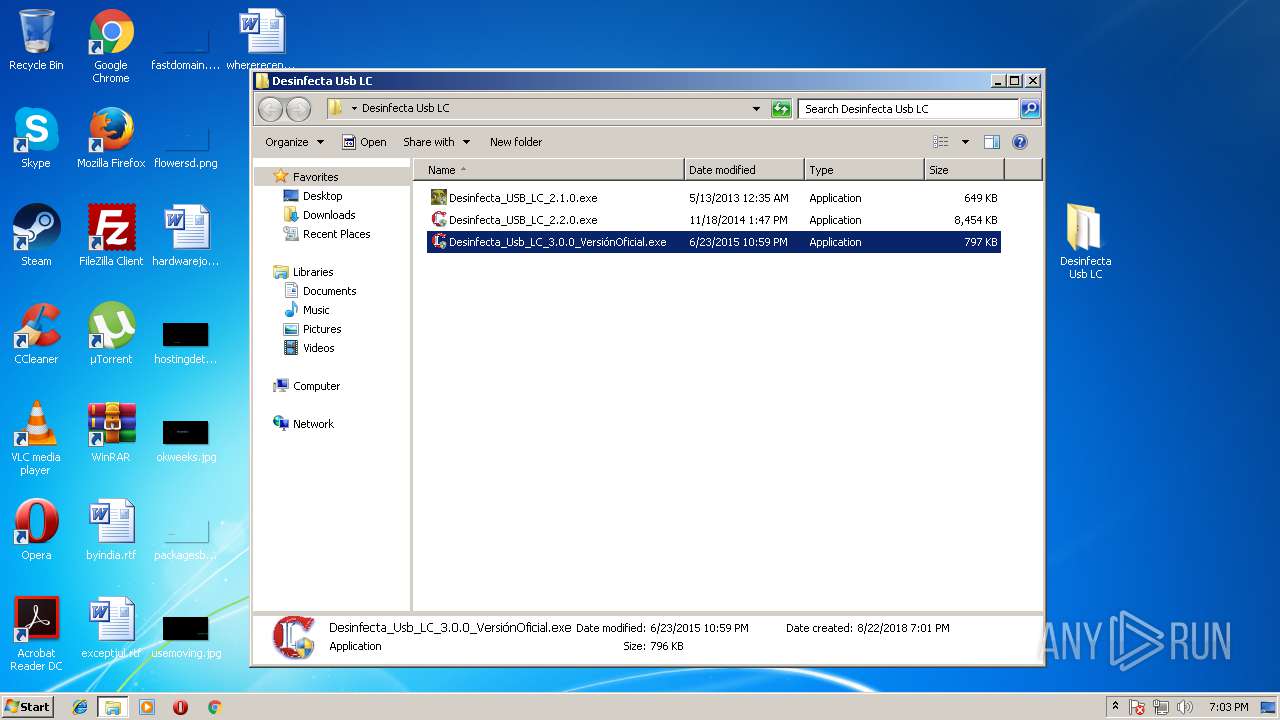Click the Date modified value in details pane

699,628
